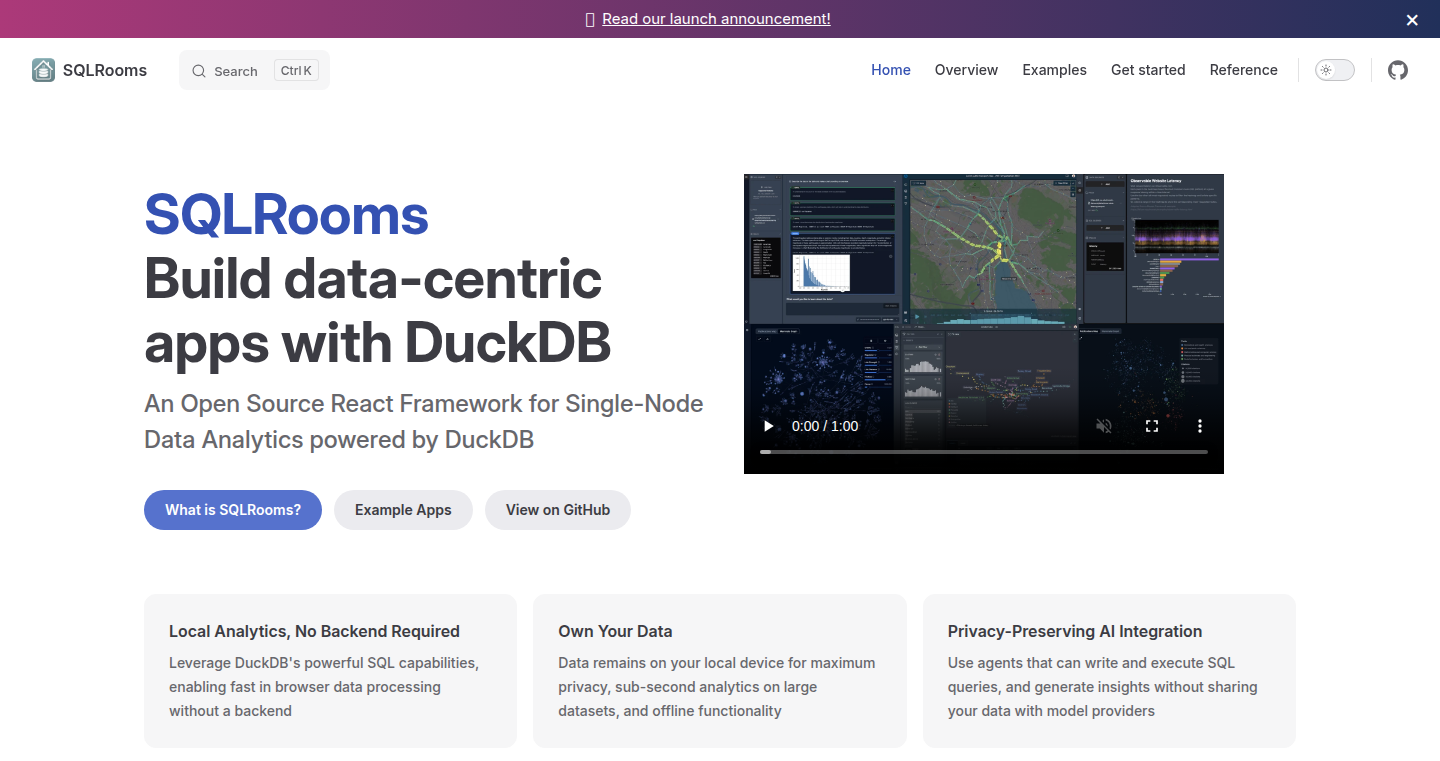
Task: Go to the Home nav item
Action: [891, 70]
